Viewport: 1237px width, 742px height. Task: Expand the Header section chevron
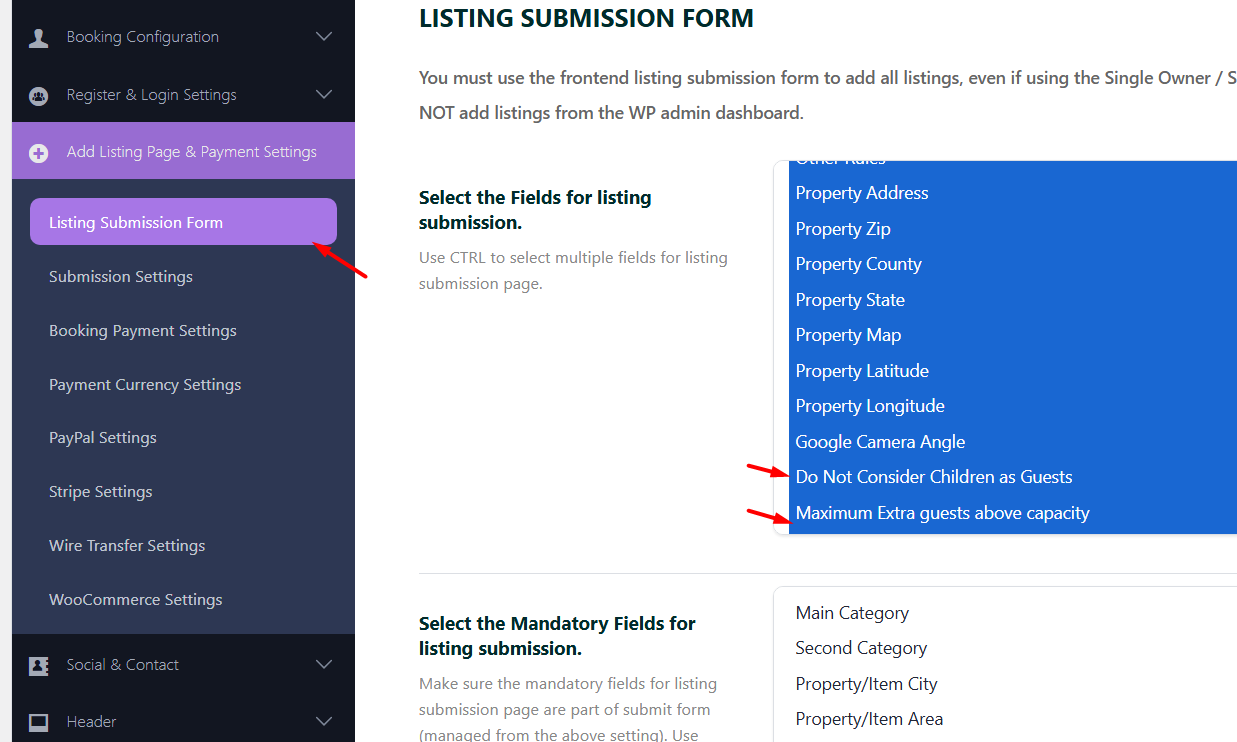[324, 721]
